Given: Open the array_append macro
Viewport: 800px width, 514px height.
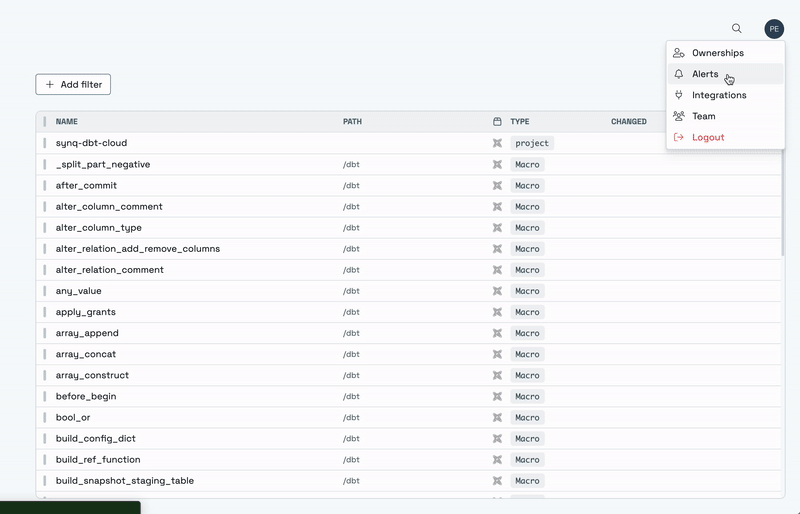Looking at the screenshot, I should pos(87,333).
